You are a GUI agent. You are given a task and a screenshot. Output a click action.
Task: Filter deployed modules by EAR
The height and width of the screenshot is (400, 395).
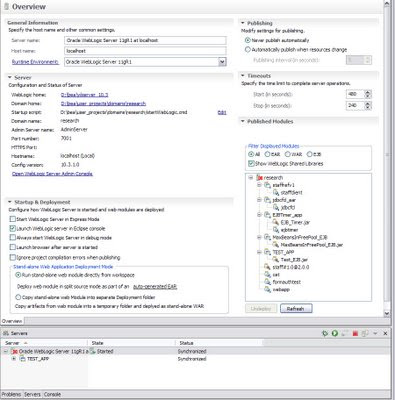[267, 154]
